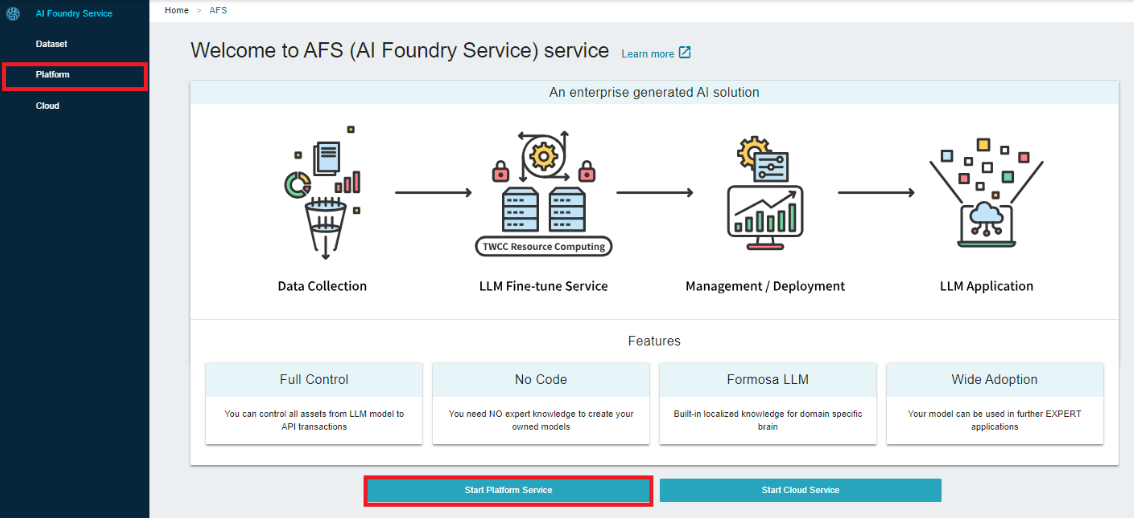Navigate to Home in the breadcrumb
Image resolution: width=1134 pixels, height=518 pixels.
point(176,10)
